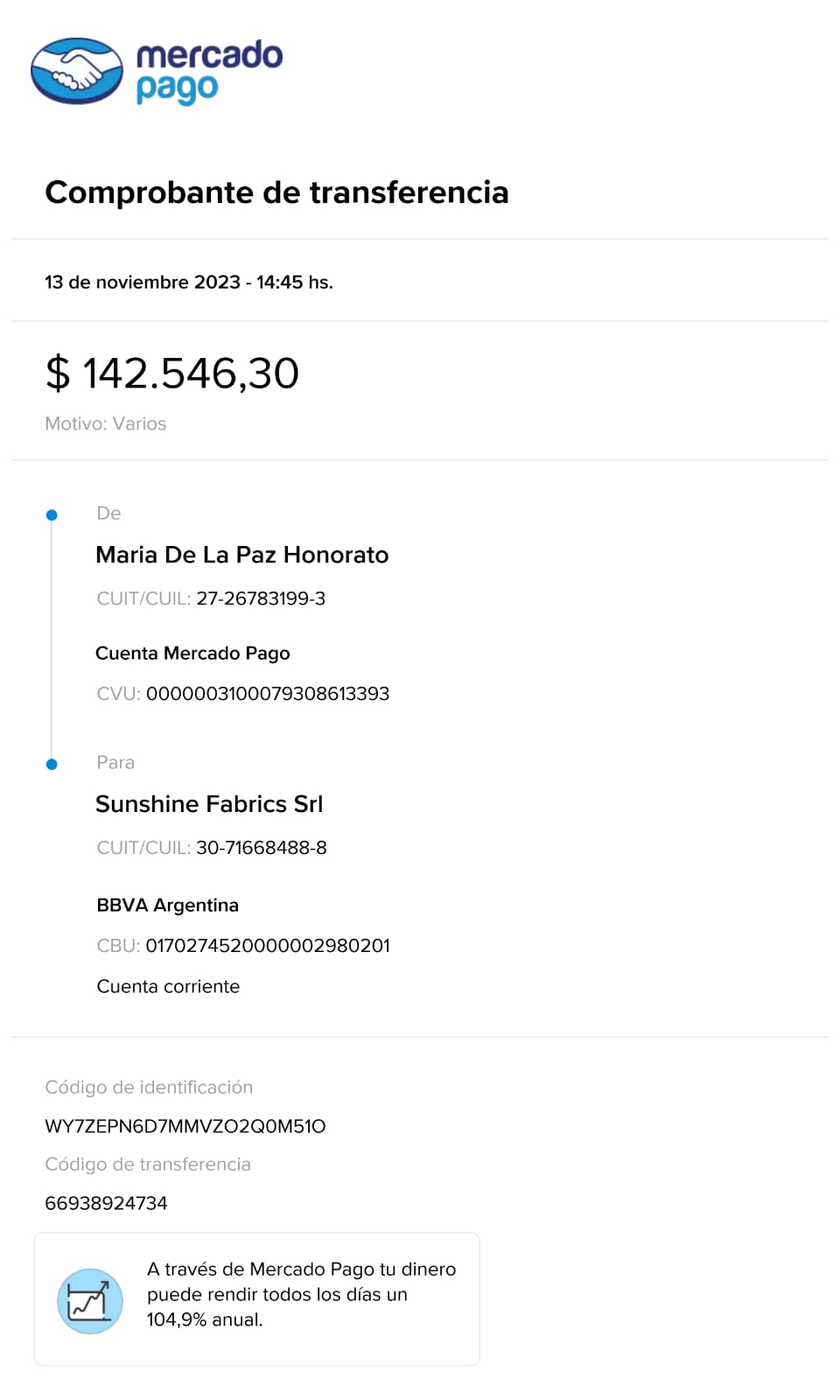Click recipient name Sunshine Fabrics Srl

coord(209,804)
